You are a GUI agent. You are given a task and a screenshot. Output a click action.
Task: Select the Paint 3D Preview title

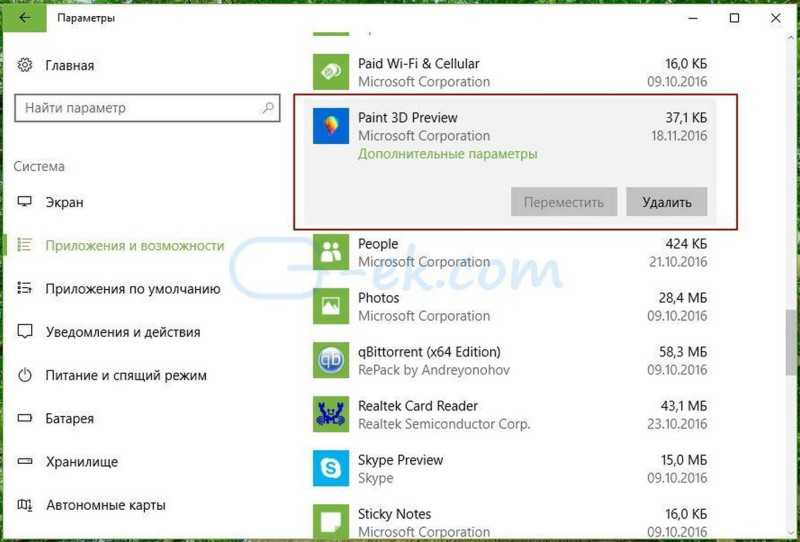407,117
